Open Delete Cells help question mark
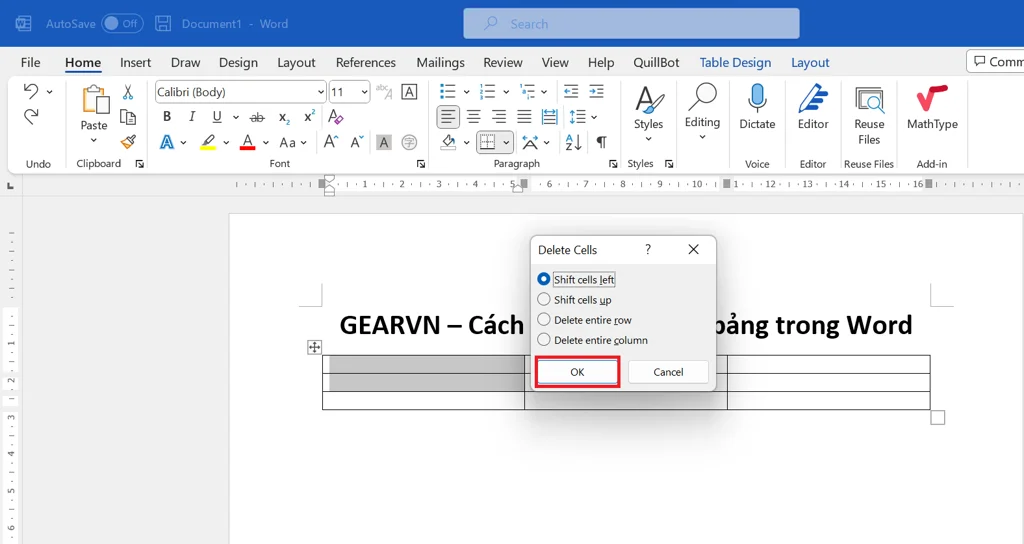 (x=648, y=249)
